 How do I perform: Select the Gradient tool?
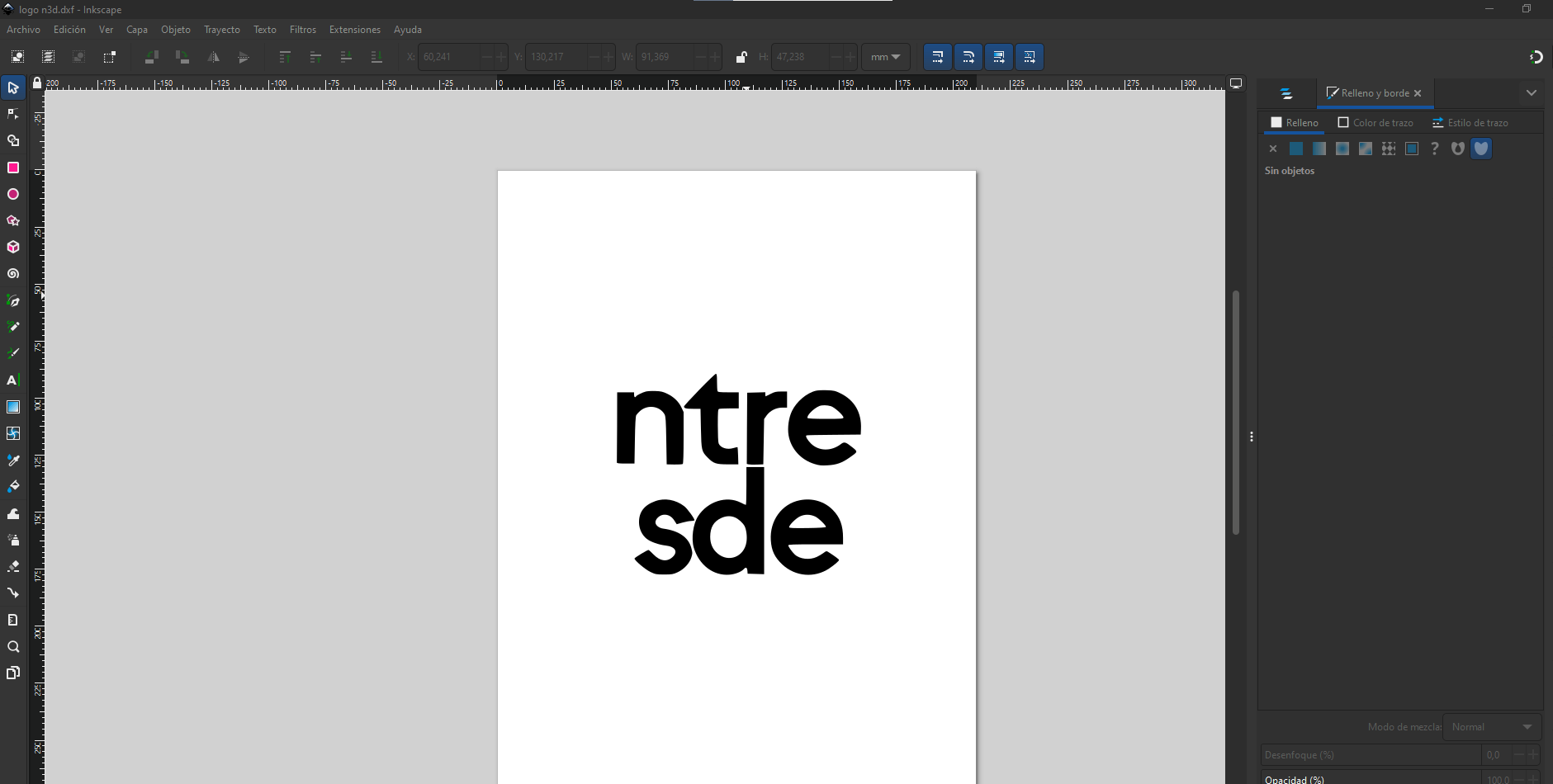coord(13,407)
